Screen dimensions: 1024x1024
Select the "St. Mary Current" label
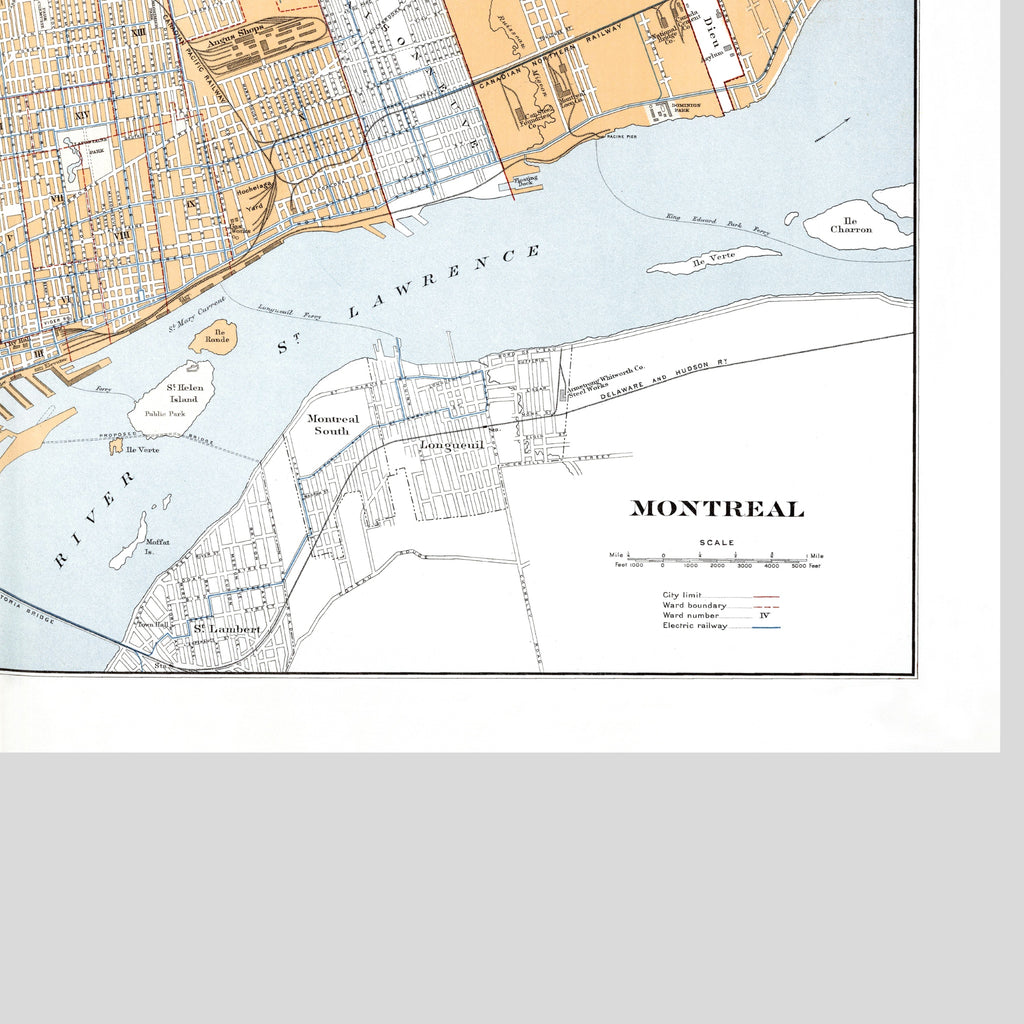196,315
